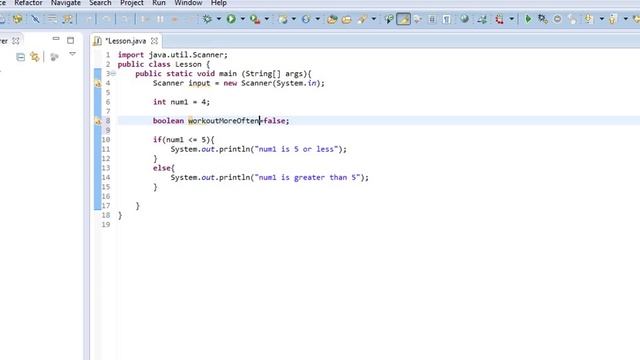Screen dimensions: 640x360
Task: Click the Open Task icon
Action: [347, 19]
